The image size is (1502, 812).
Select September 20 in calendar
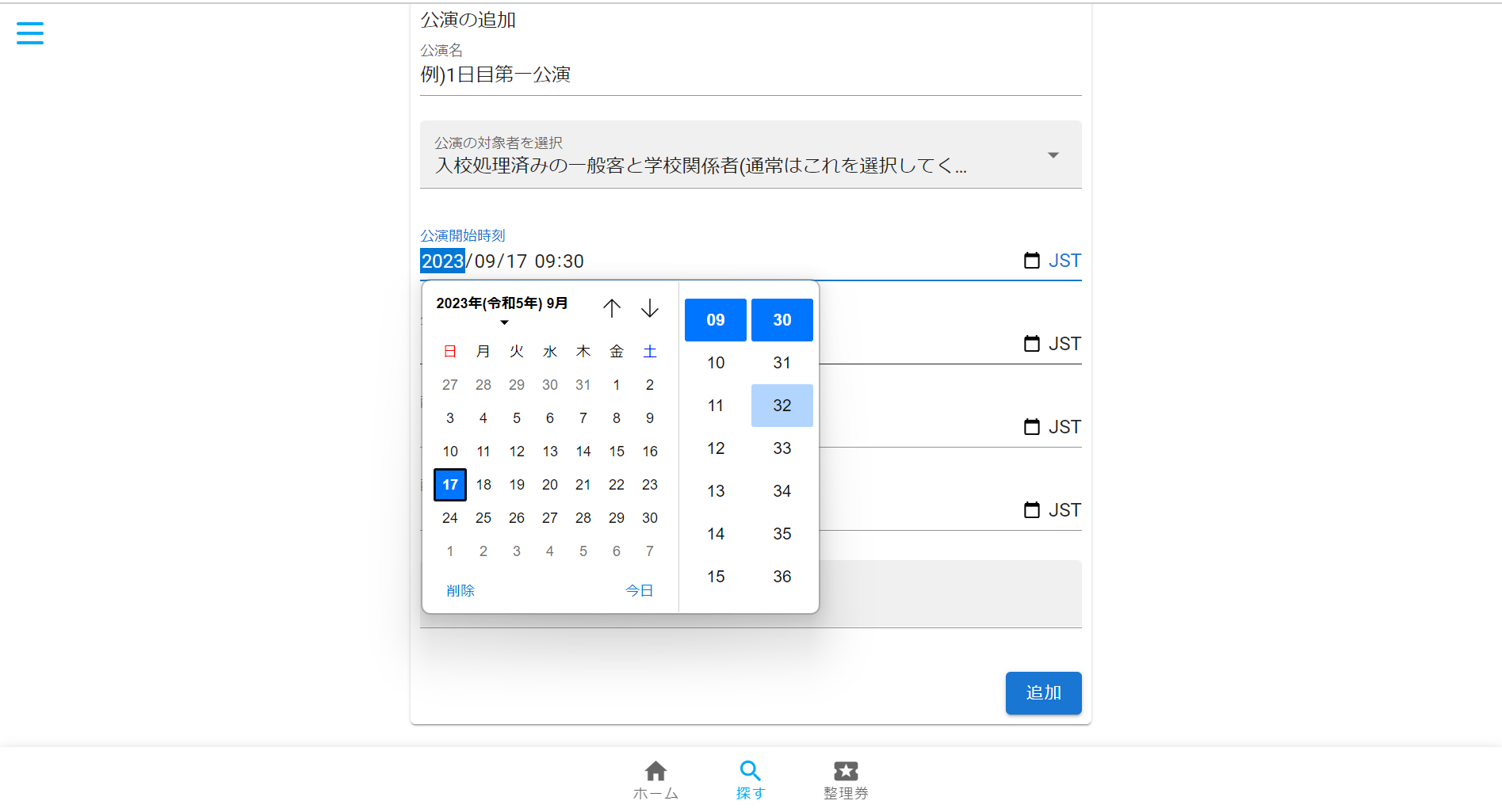pyautogui.click(x=550, y=485)
